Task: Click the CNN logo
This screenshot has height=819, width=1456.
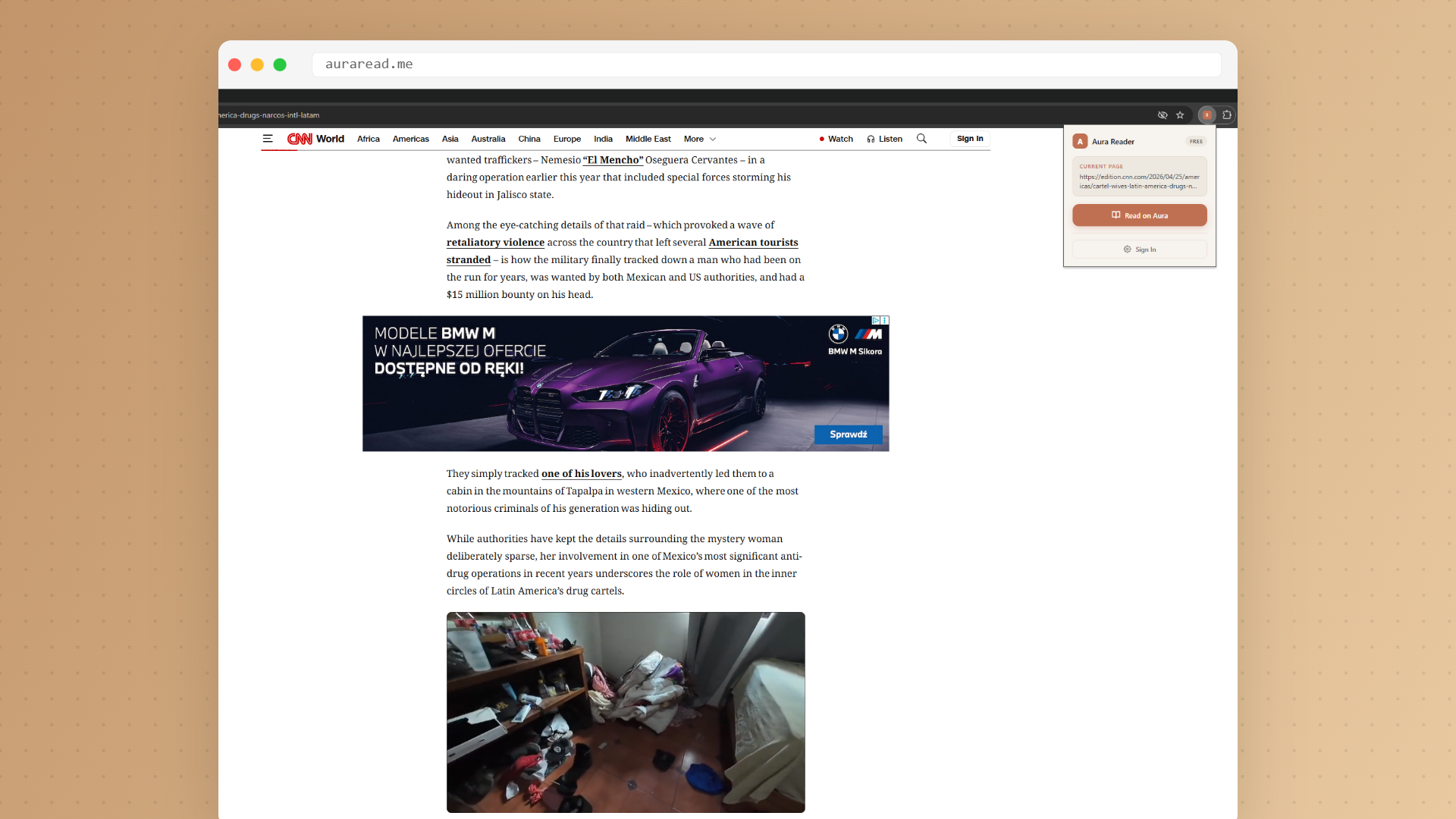Action: click(300, 139)
